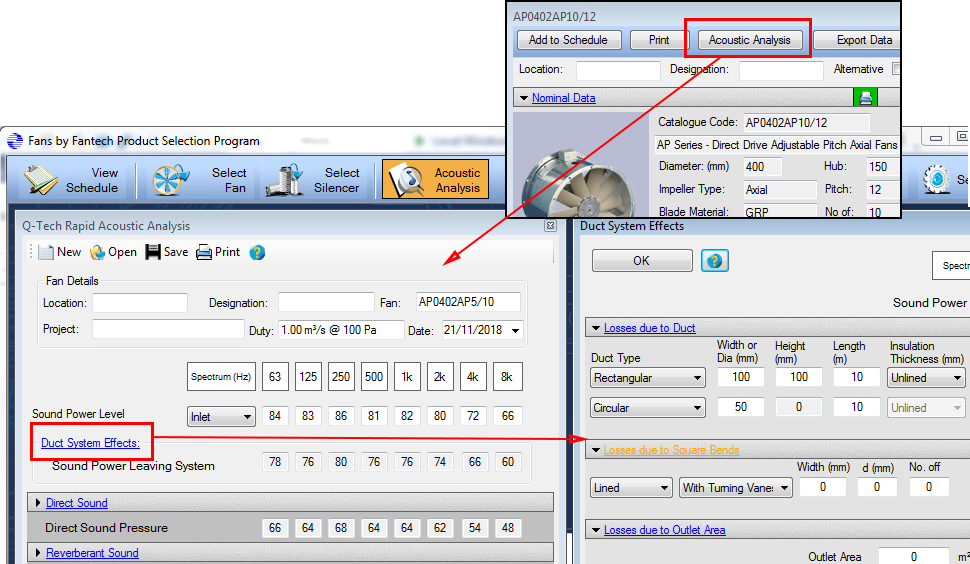The width and height of the screenshot is (970, 564).
Task: Click the New document icon
Action: pyautogui.click(x=45, y=252)
